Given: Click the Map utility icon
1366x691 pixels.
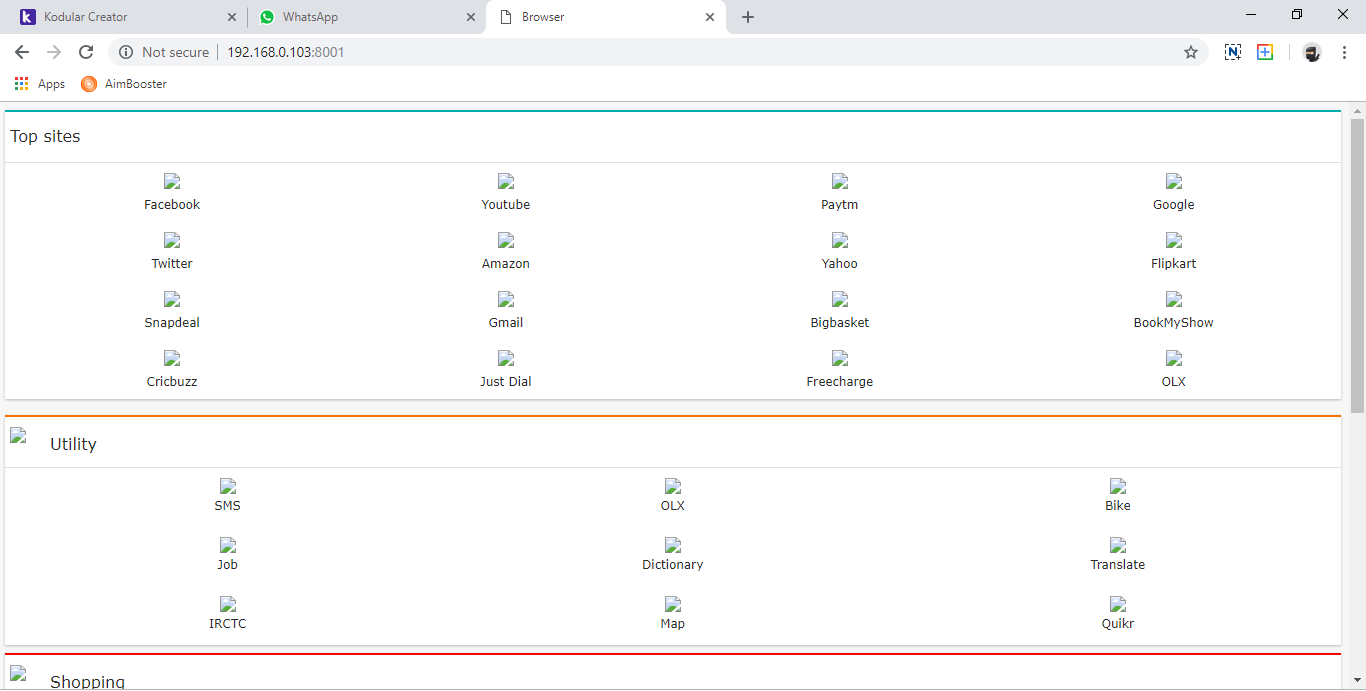Looking at the screenshot, I should 673,604.
